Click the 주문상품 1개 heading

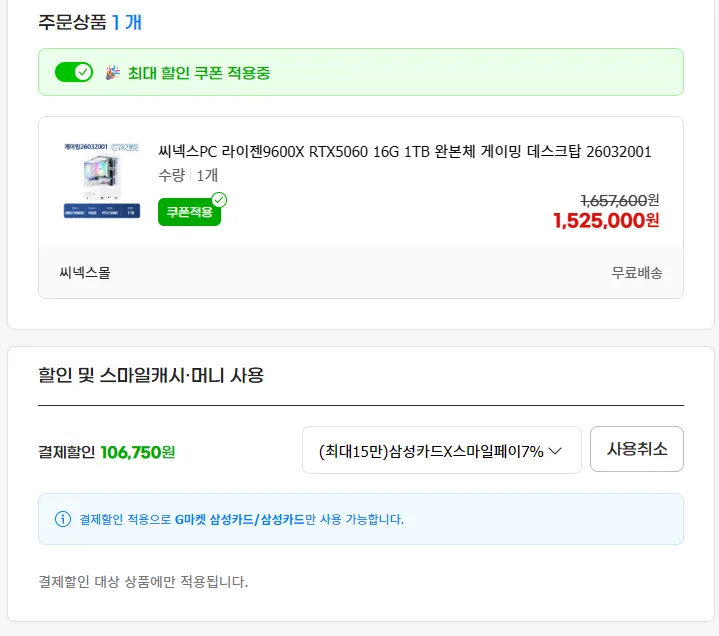(90, 22)
